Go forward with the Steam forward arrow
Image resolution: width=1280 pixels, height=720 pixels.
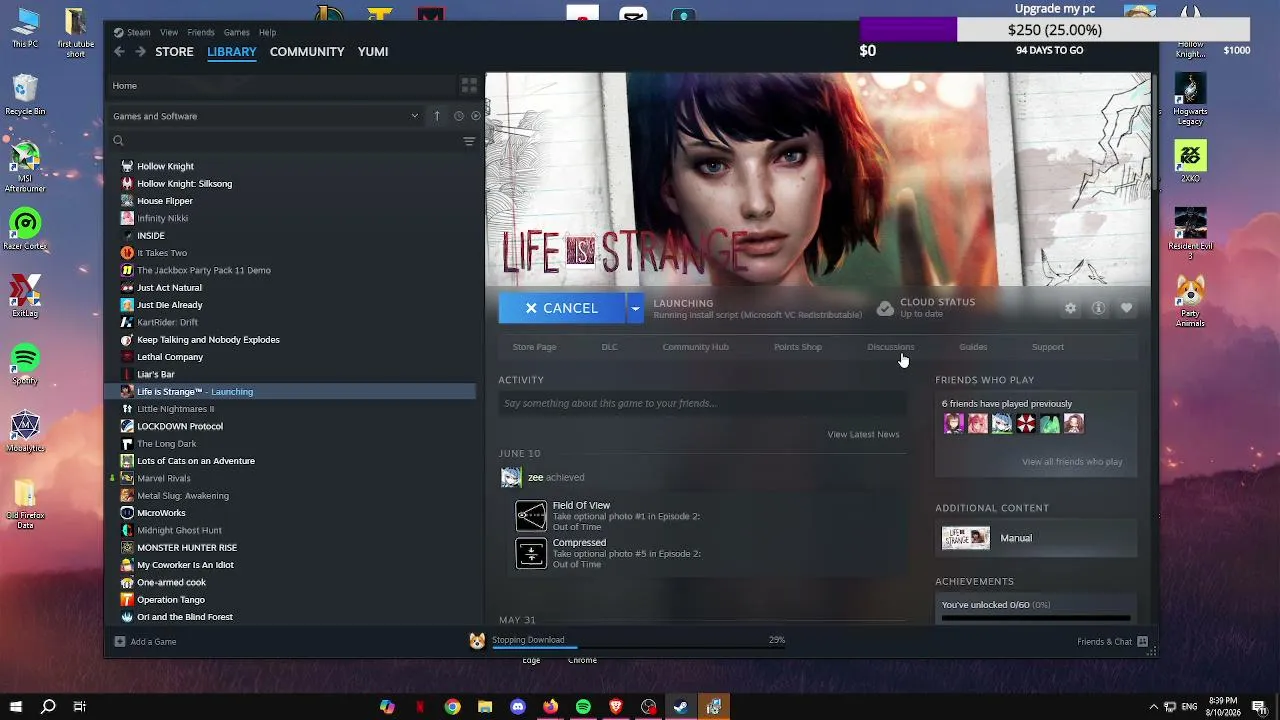[x=141, y=51]
